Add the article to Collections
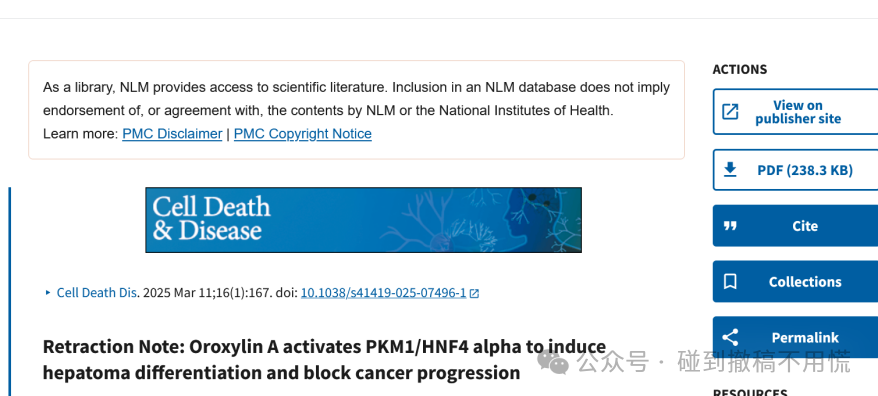Viewport: 878px width, 396px height. [795, 281]
